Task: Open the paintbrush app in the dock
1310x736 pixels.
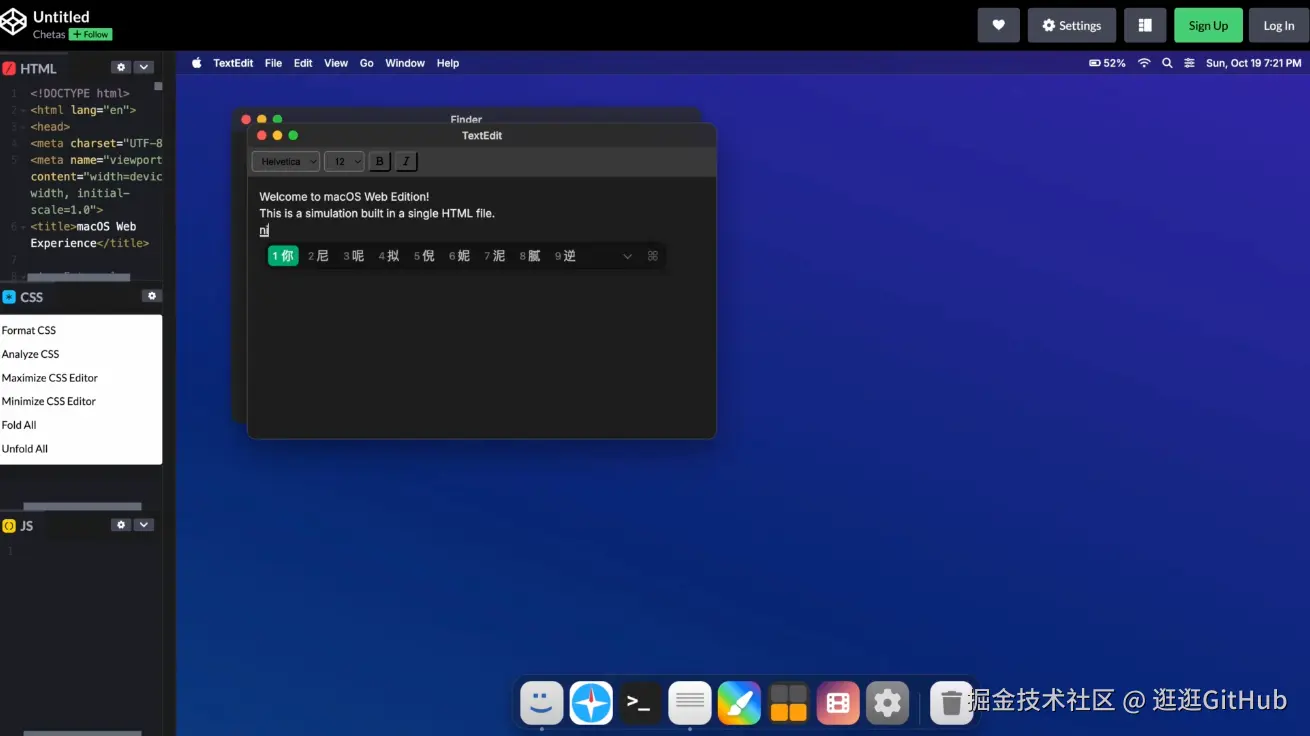Action: point(739,703)
